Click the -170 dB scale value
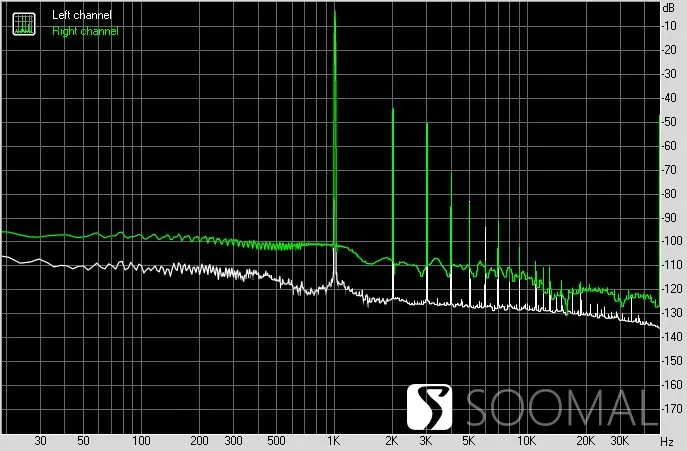 pos(672,409)
